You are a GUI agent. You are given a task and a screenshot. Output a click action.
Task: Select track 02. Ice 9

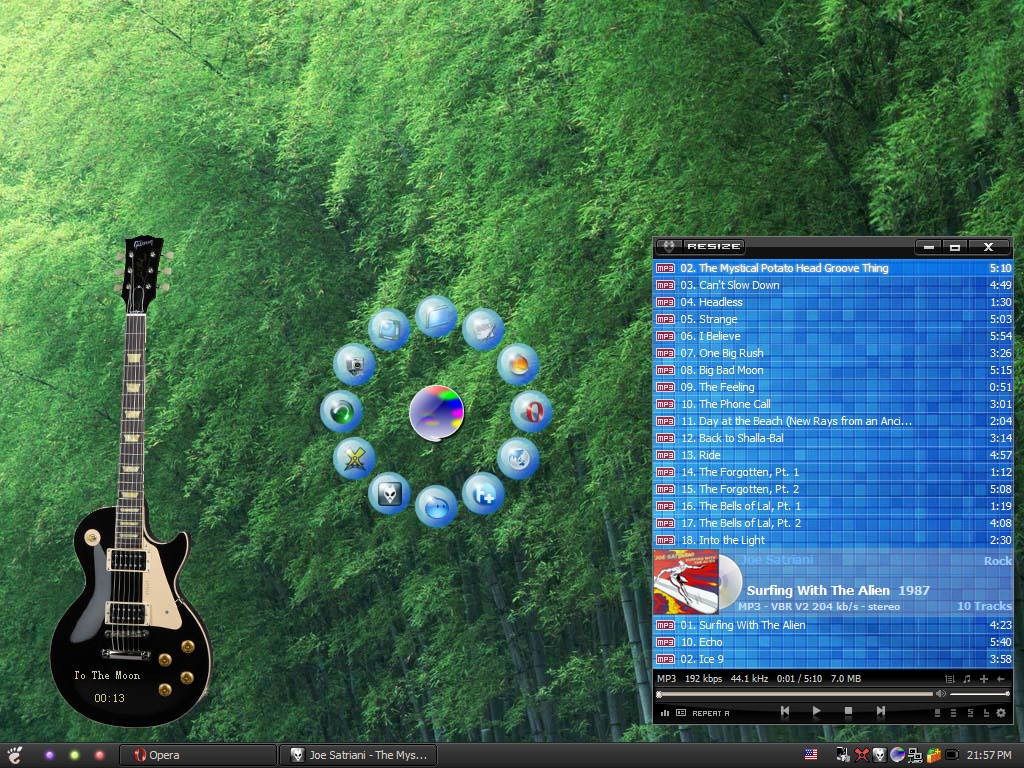pos(833,658)
